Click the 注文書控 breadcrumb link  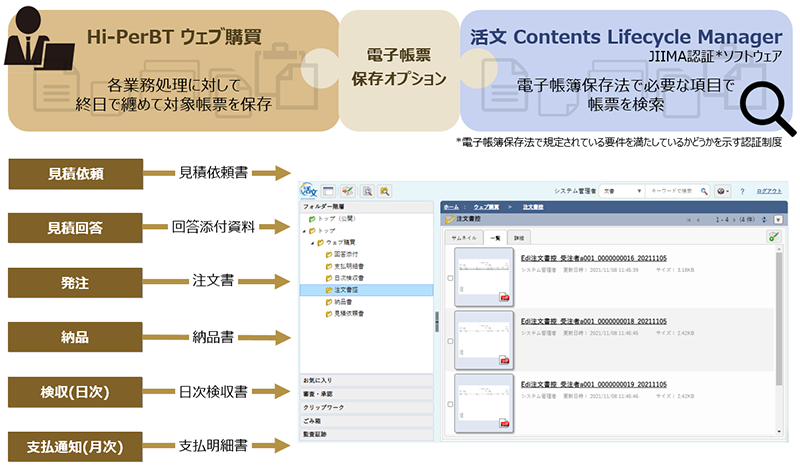pos(533,207)
